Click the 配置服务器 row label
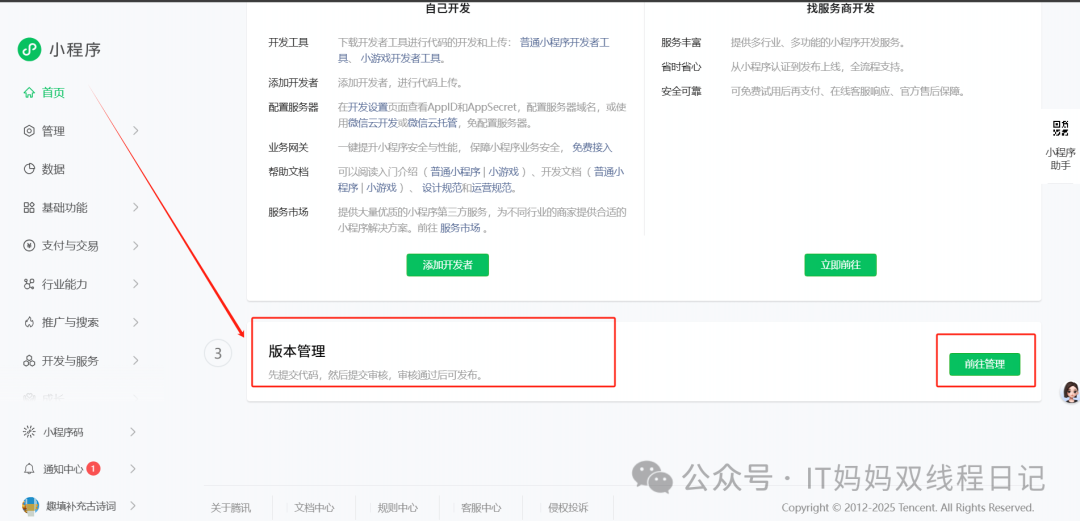Viewport: 1080px width, 521px height. click(x=293, y=107)
